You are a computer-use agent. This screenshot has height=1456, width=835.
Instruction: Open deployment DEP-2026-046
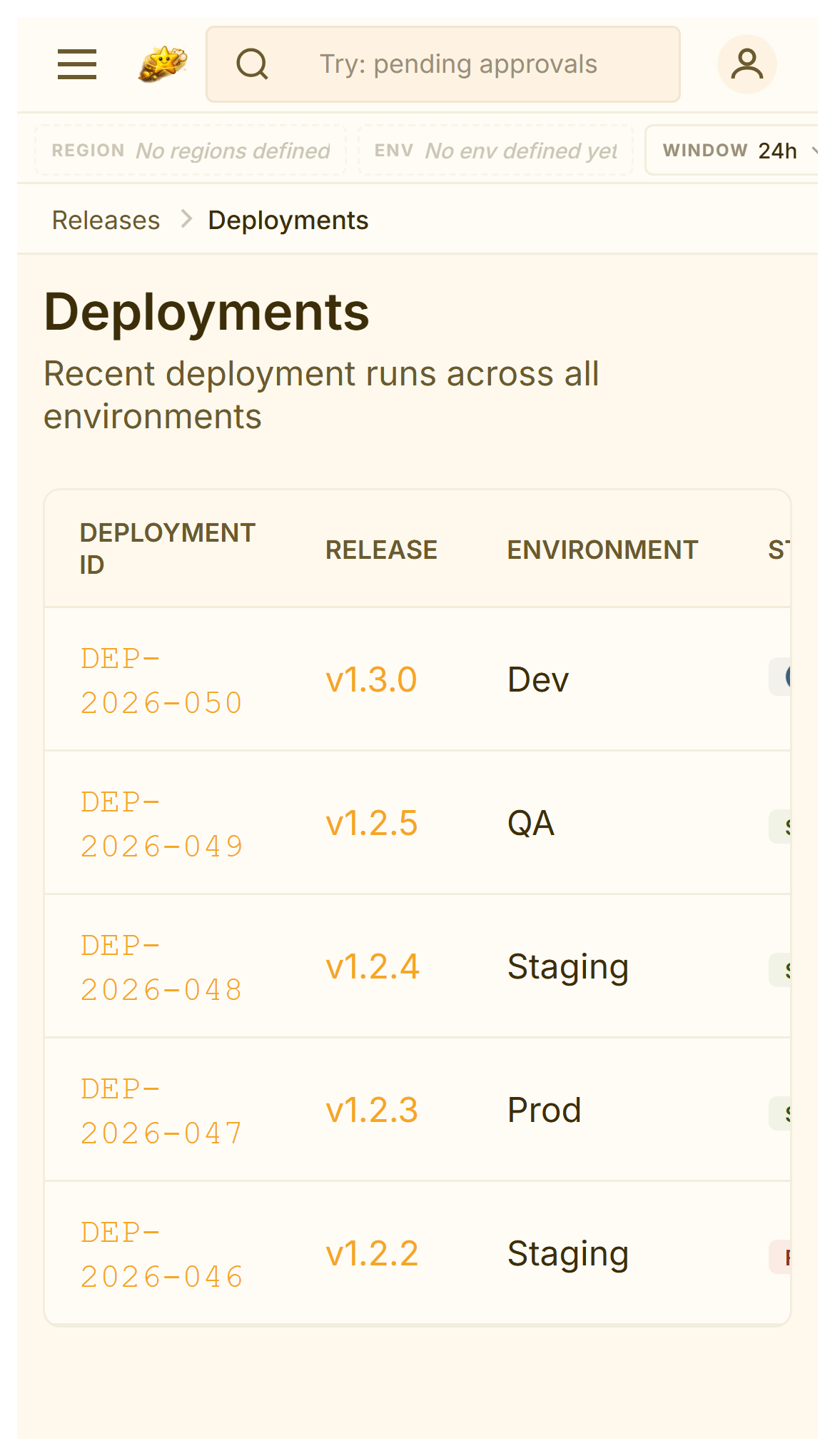tap(161, 1254)
